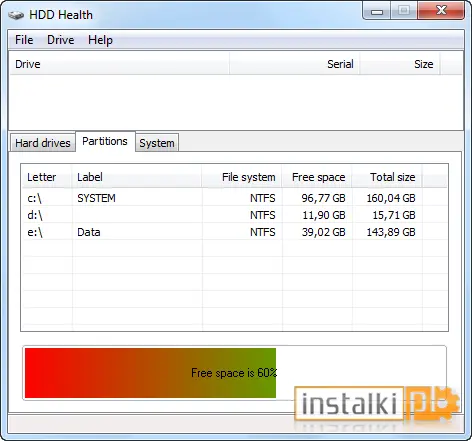Click the 143,89 GB total size value
472x441 pixels.
coord(391,232)
